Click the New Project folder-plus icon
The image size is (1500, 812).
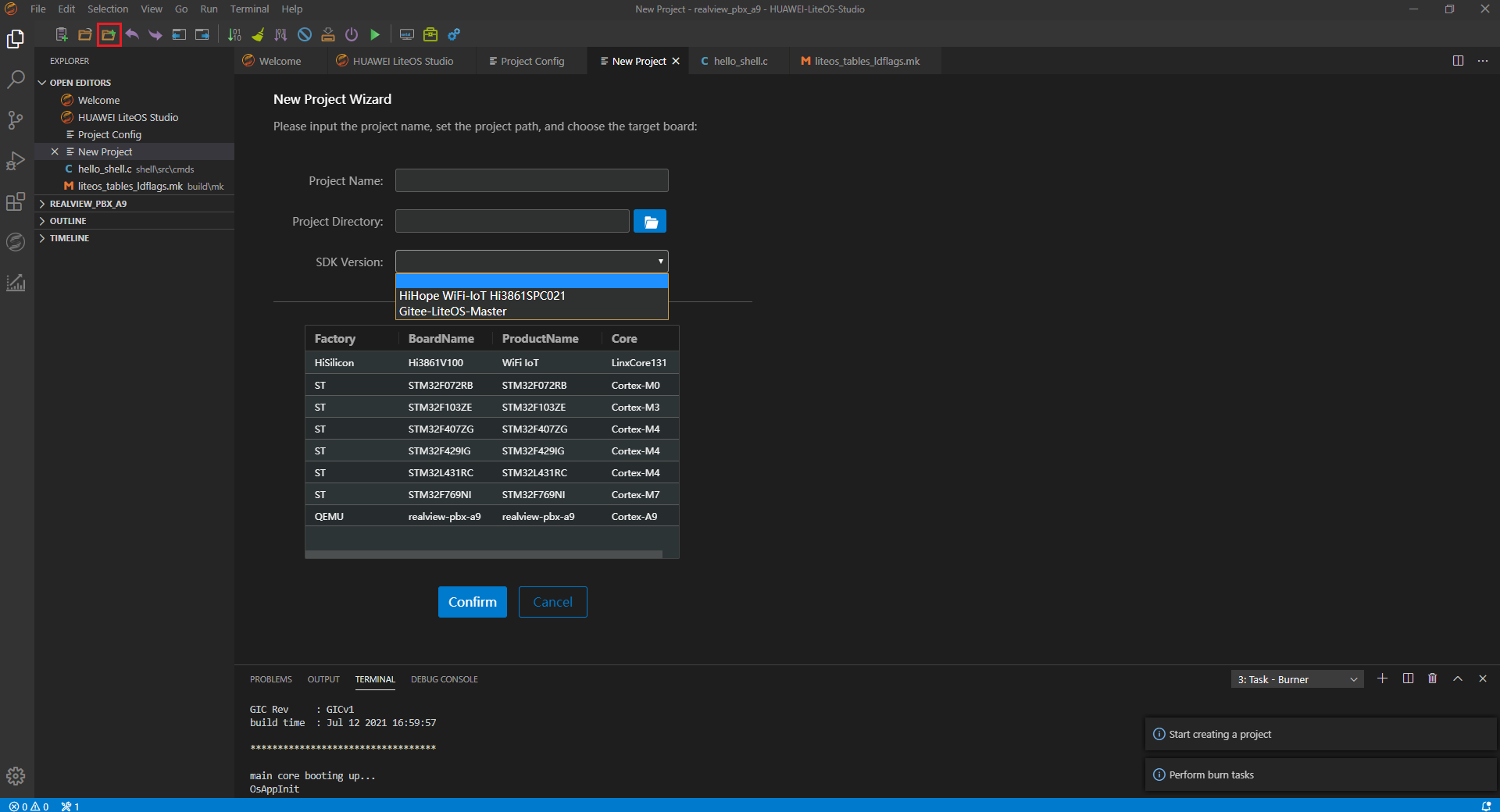click(x=109, y=34)
